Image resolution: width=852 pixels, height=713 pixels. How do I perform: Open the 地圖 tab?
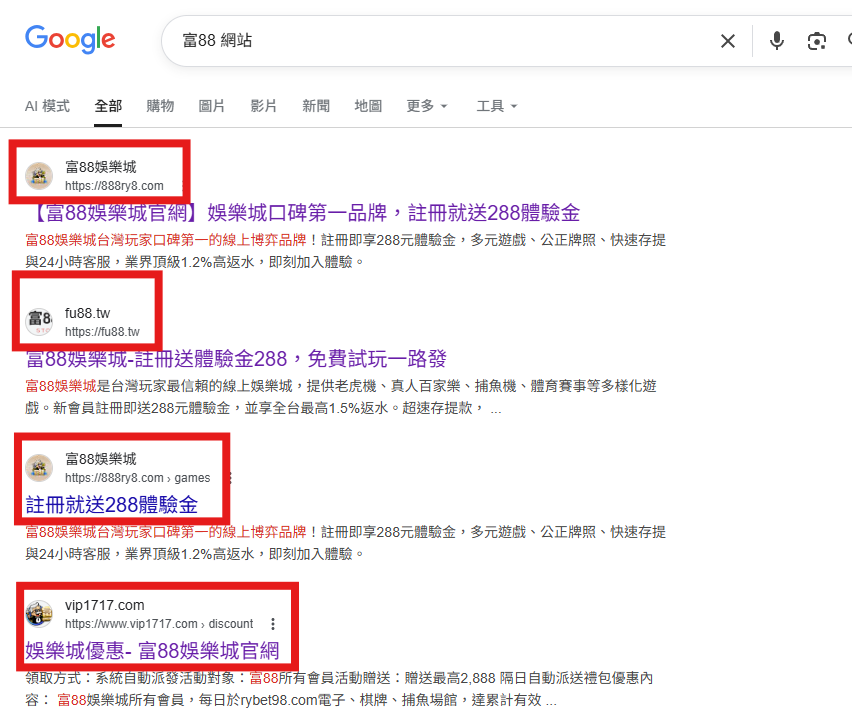(368, 106)
